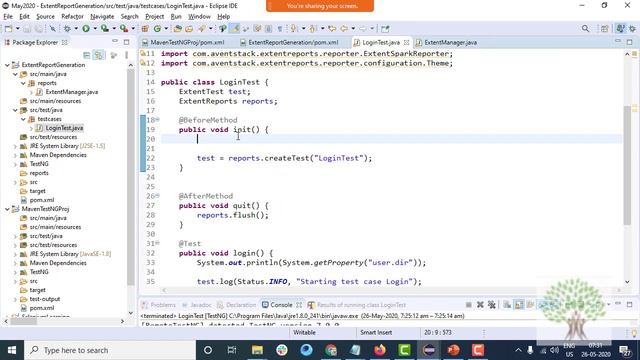Open Windows Start menu
Image resolution: width=640 pixels, height=360 pixels.
pos(12,350)
